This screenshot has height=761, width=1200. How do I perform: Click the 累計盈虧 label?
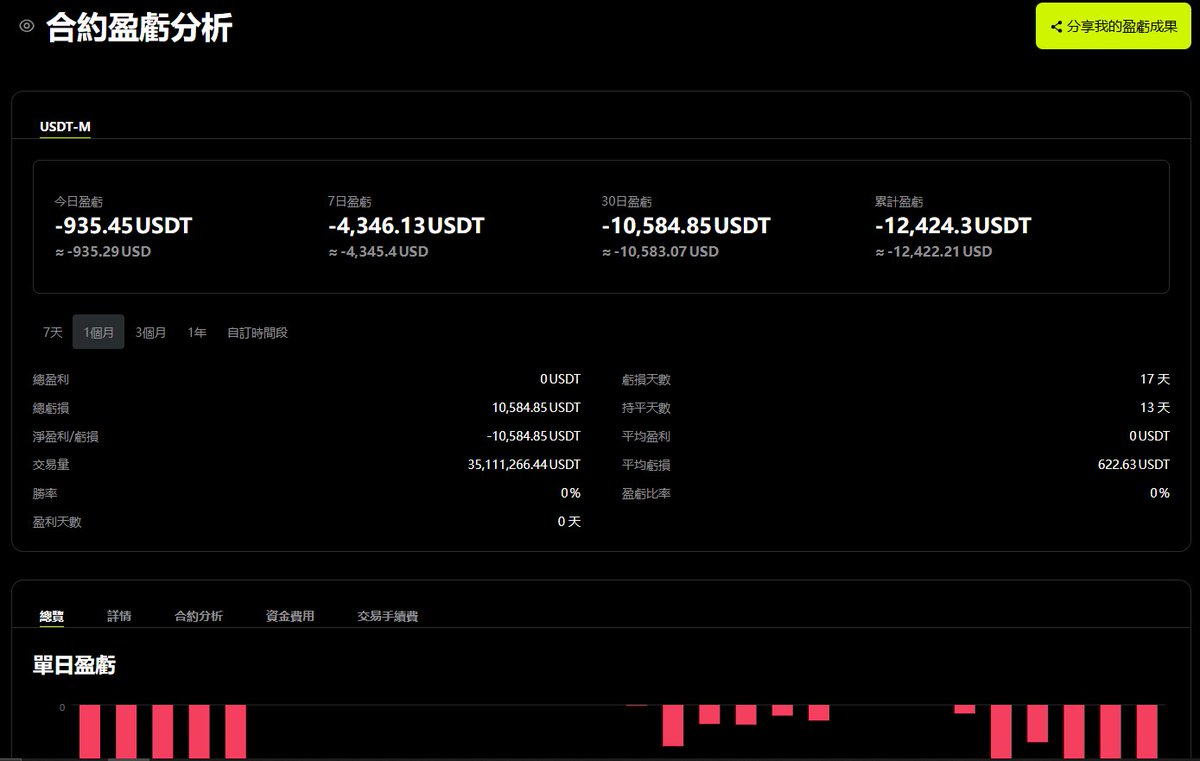[x=899, y=202]
